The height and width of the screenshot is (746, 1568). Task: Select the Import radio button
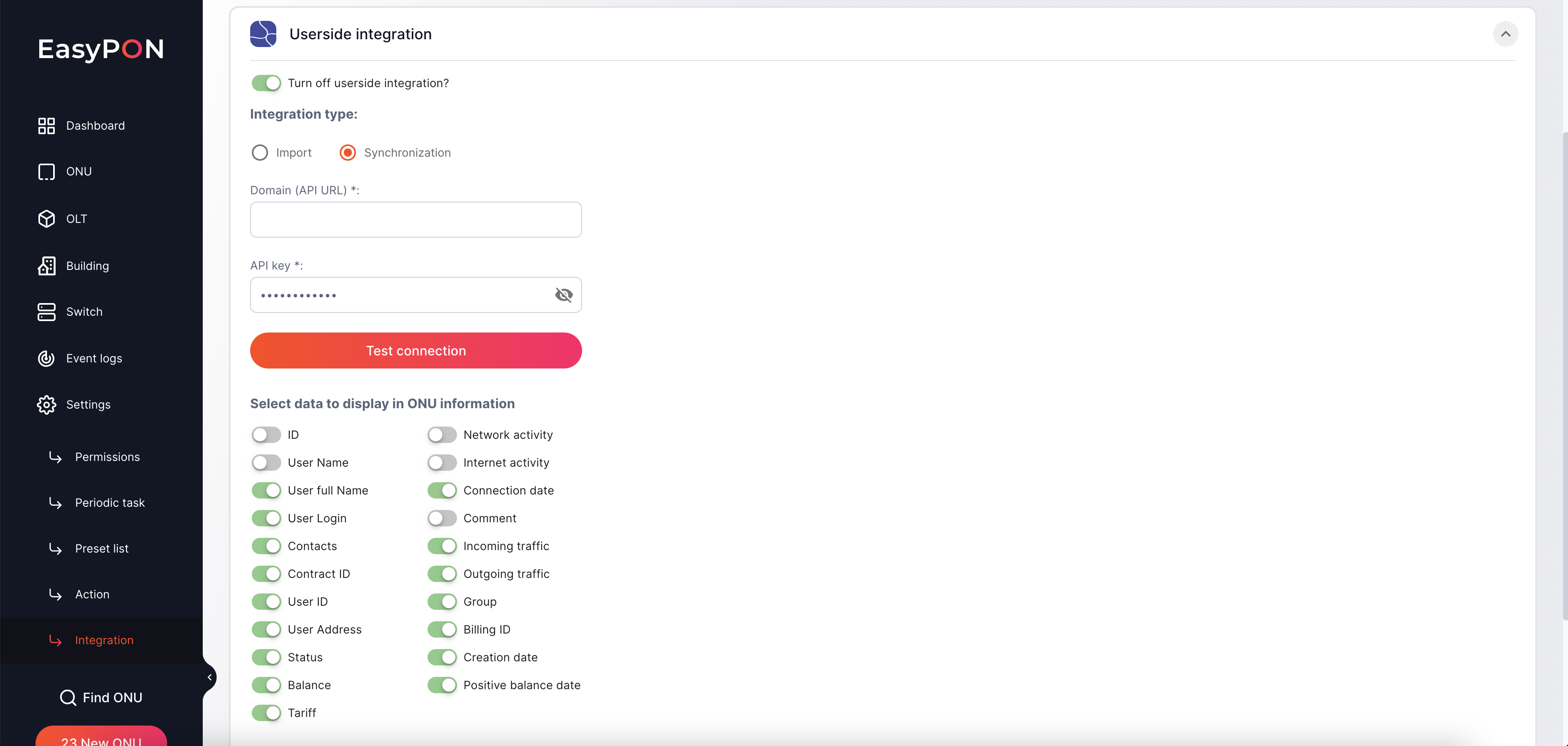tap(260, 153)
